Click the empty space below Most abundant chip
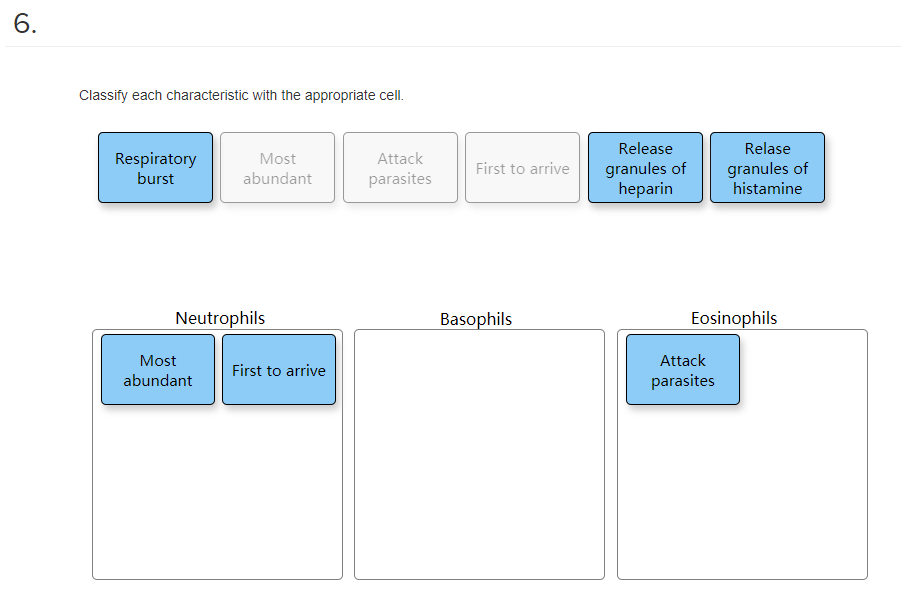The height and width of the screenshot is (598, 901). point(157,470)
